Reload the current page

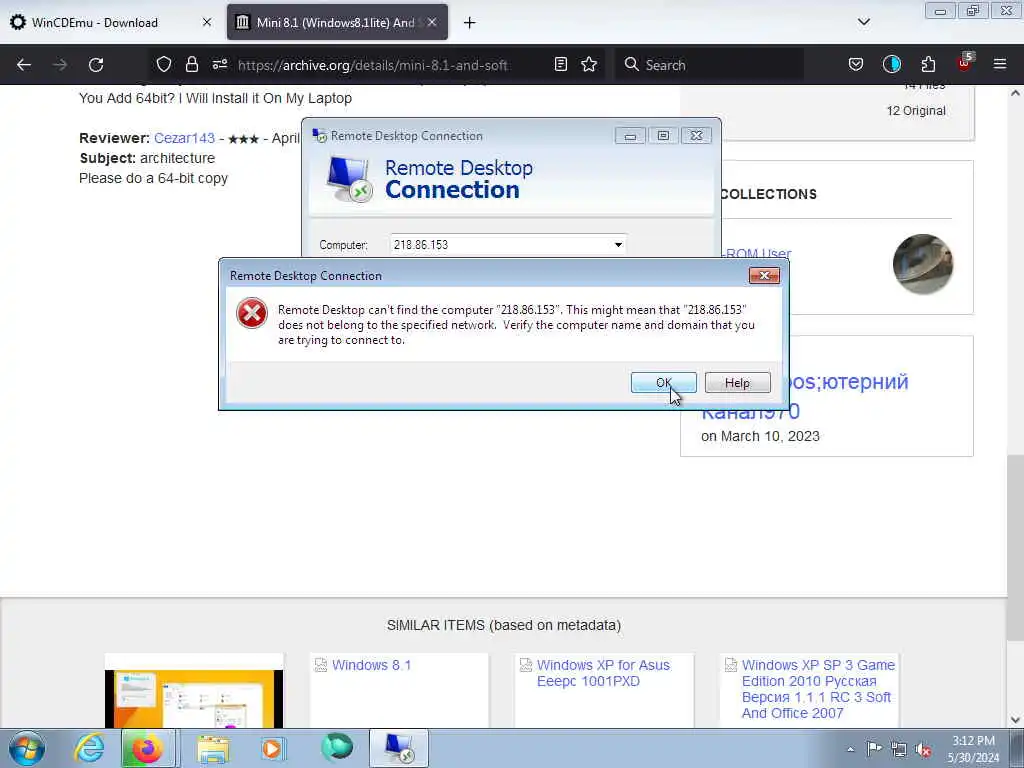click(96, 65)
